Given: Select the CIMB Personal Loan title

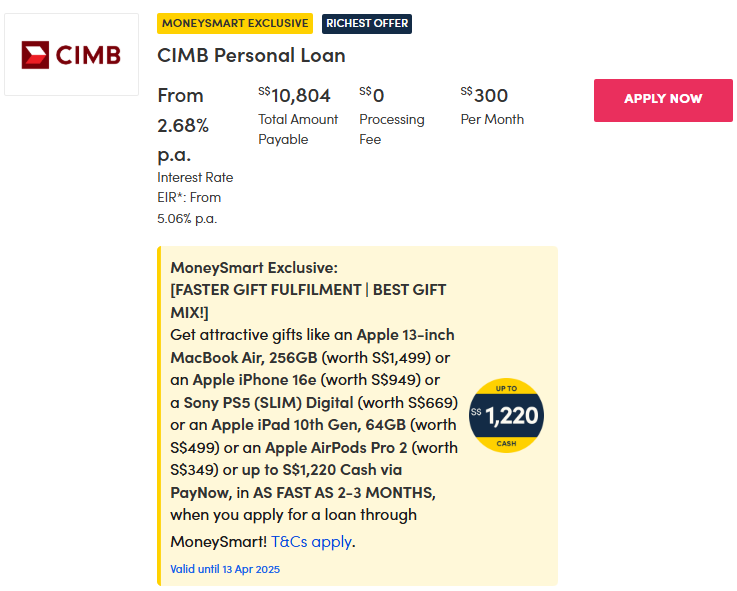Looking at the screenshot, I should point(251,55).
